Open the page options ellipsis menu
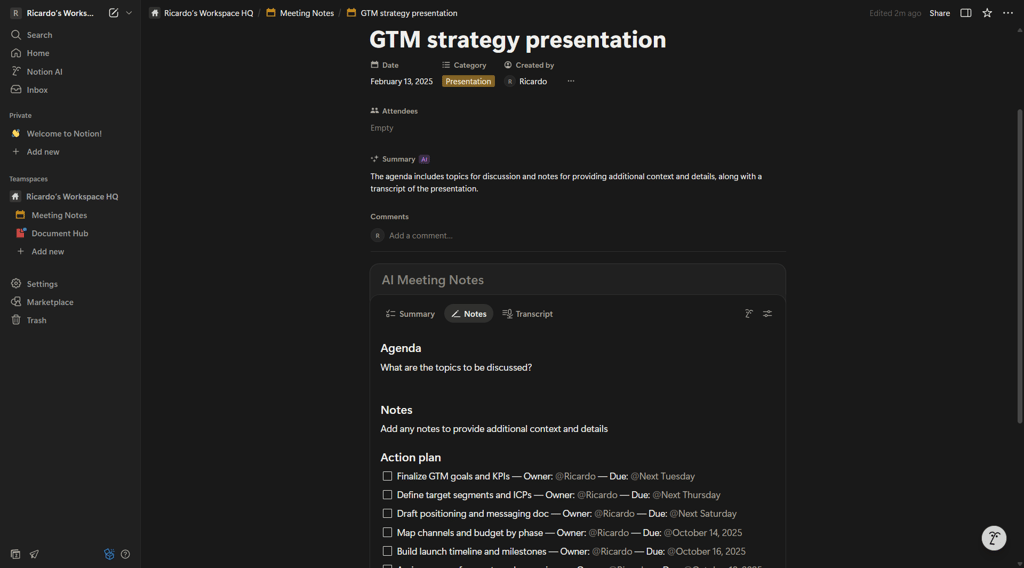 1008,13
